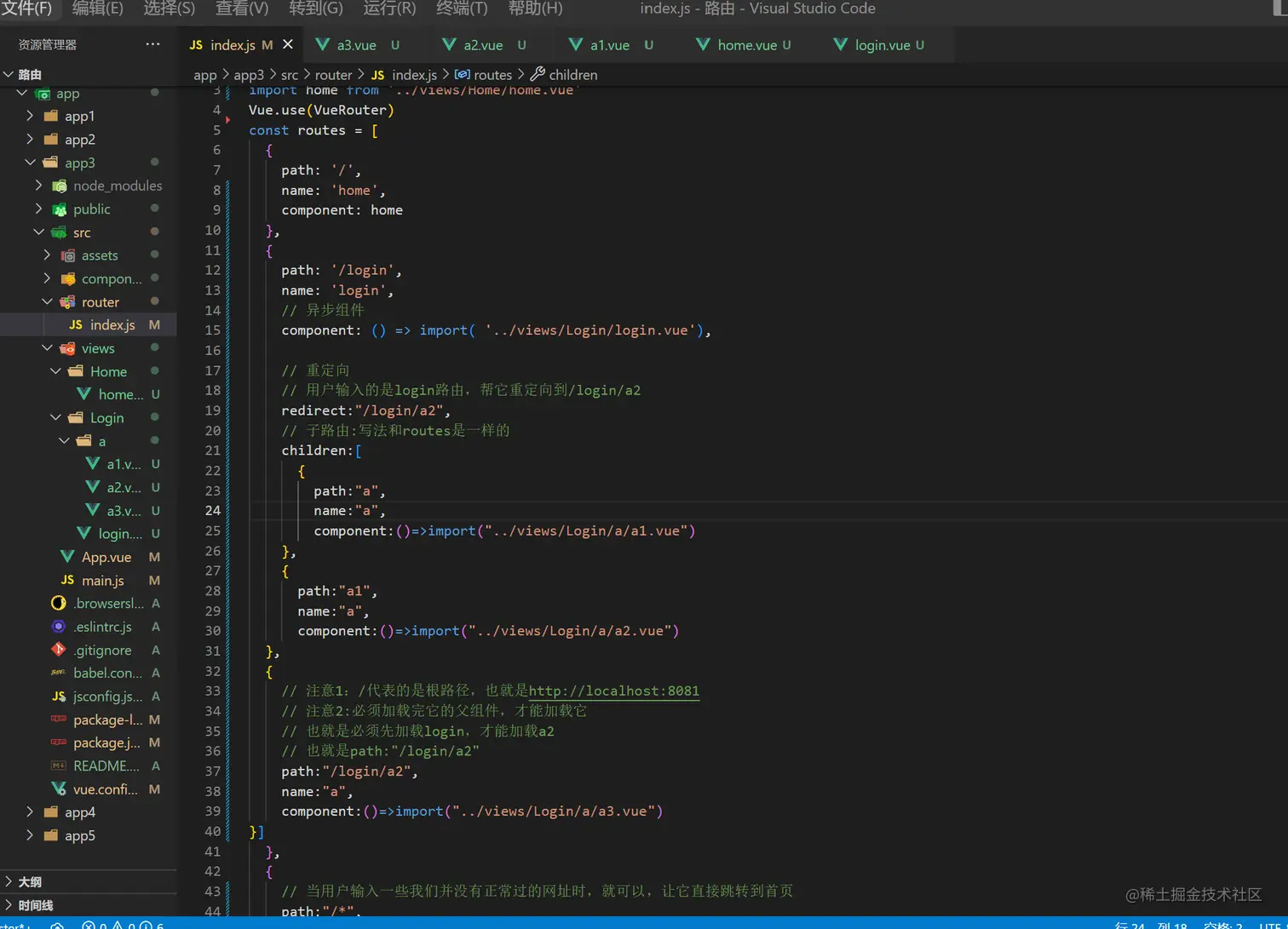Click the routes breadcrumb item

click(492, 75)
